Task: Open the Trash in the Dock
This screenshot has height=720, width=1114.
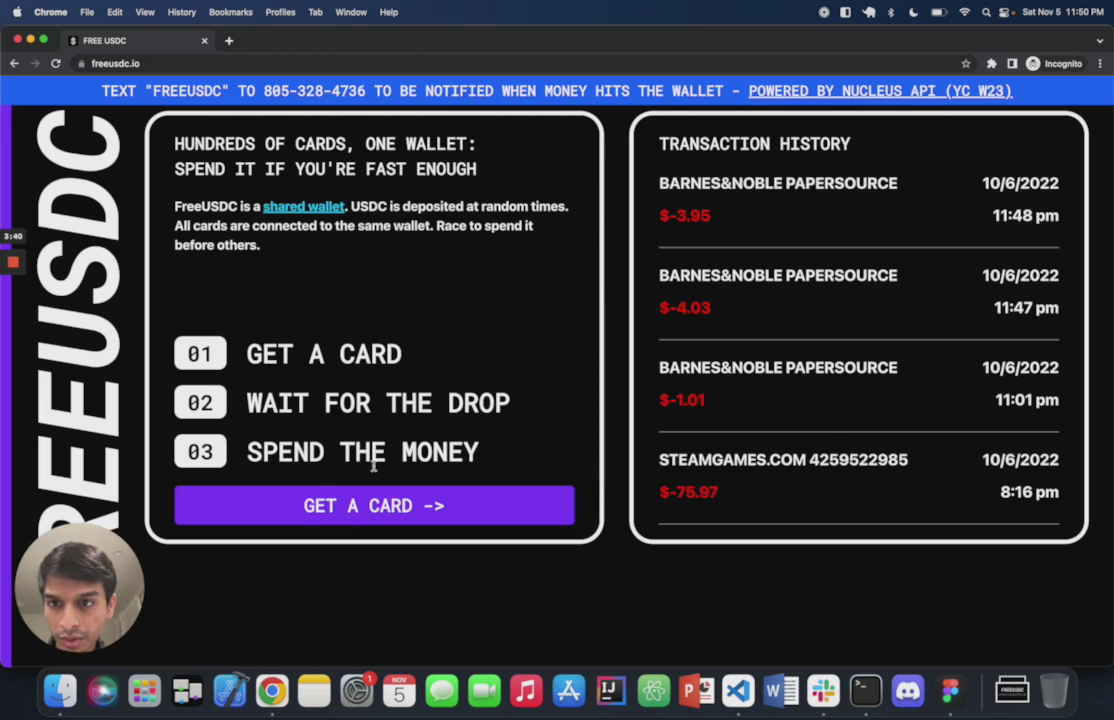Action: point(1054,690)
